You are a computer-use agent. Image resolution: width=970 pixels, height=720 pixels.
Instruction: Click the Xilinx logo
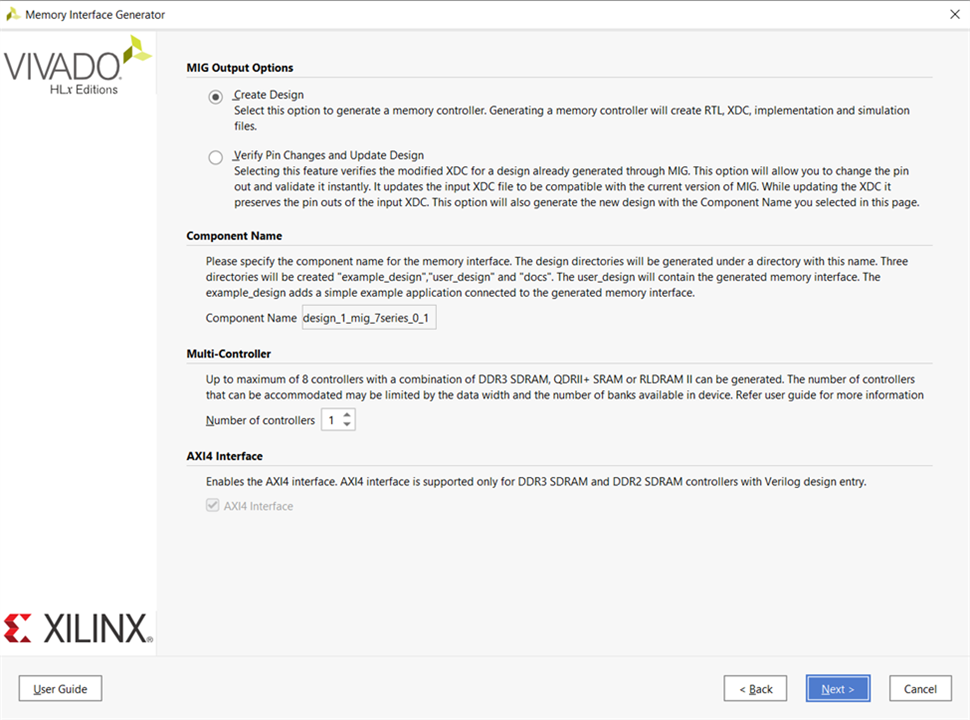click(x=78, y=628)
